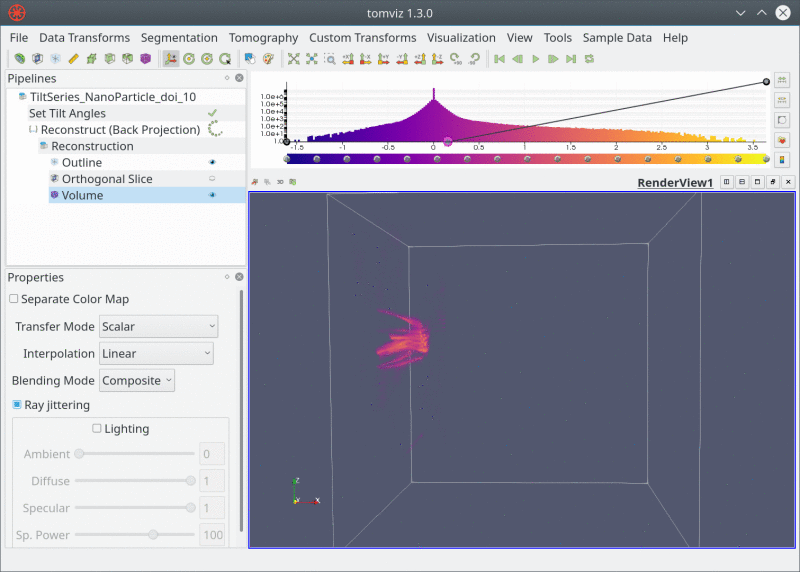The height and width of the screenshot is (572, 800).
Task: Open the Visualization menu
Action: [x=461, y=38]
